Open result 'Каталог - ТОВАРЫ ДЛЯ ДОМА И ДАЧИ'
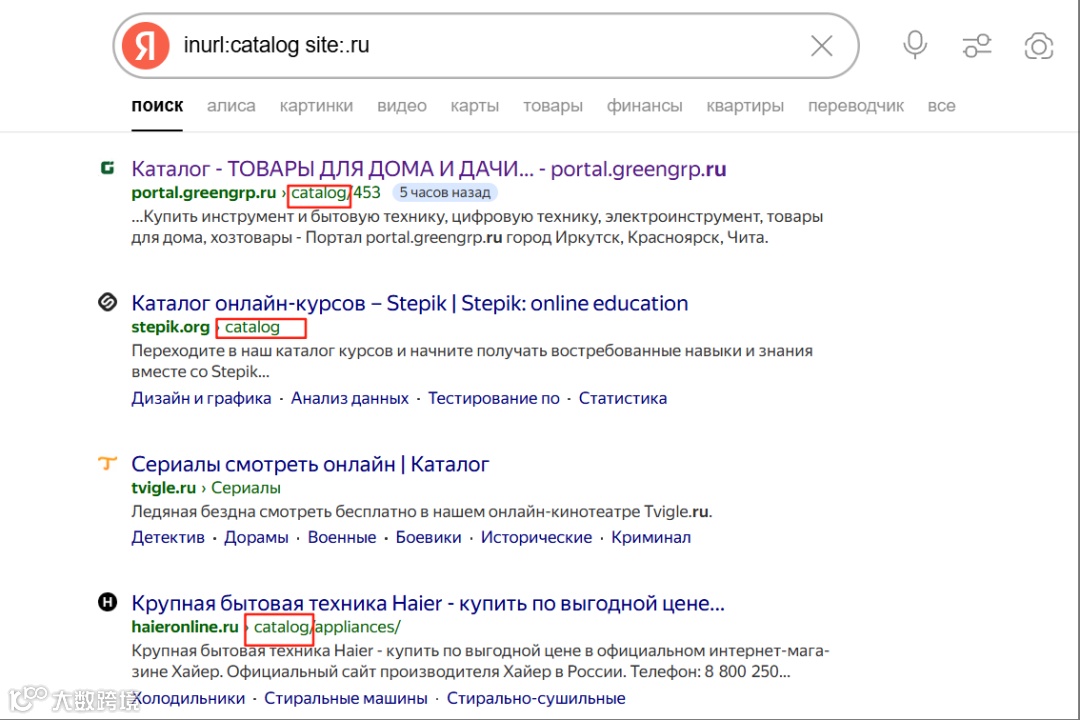Image resolution: width=1080 pixels, height=720 pixels. click(428, 169)
